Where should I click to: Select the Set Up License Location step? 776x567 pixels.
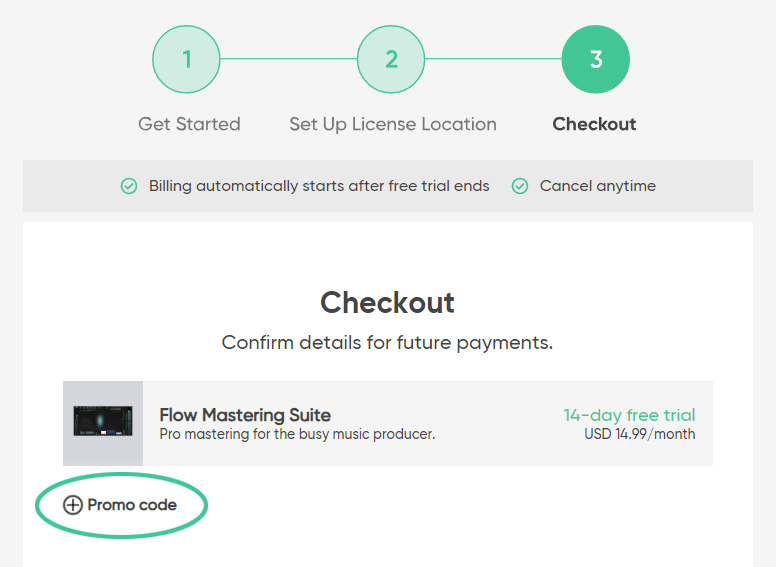[393, 124]
